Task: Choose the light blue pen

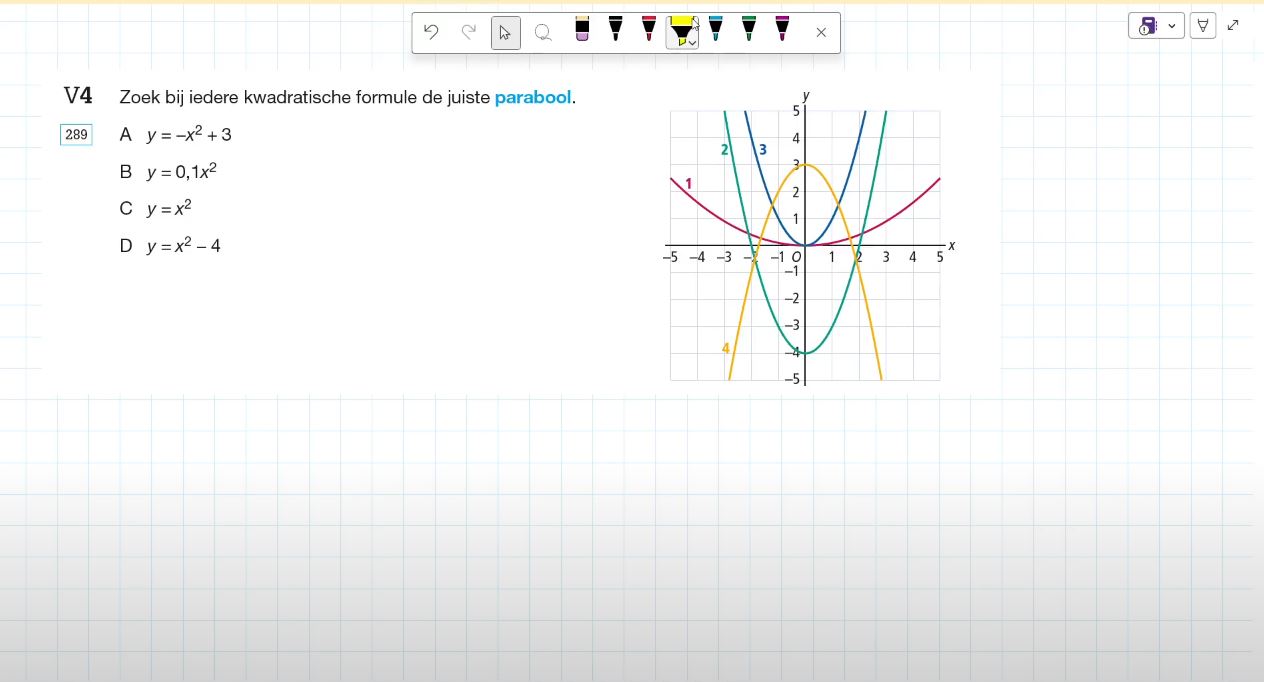Action: coord(715,29)
